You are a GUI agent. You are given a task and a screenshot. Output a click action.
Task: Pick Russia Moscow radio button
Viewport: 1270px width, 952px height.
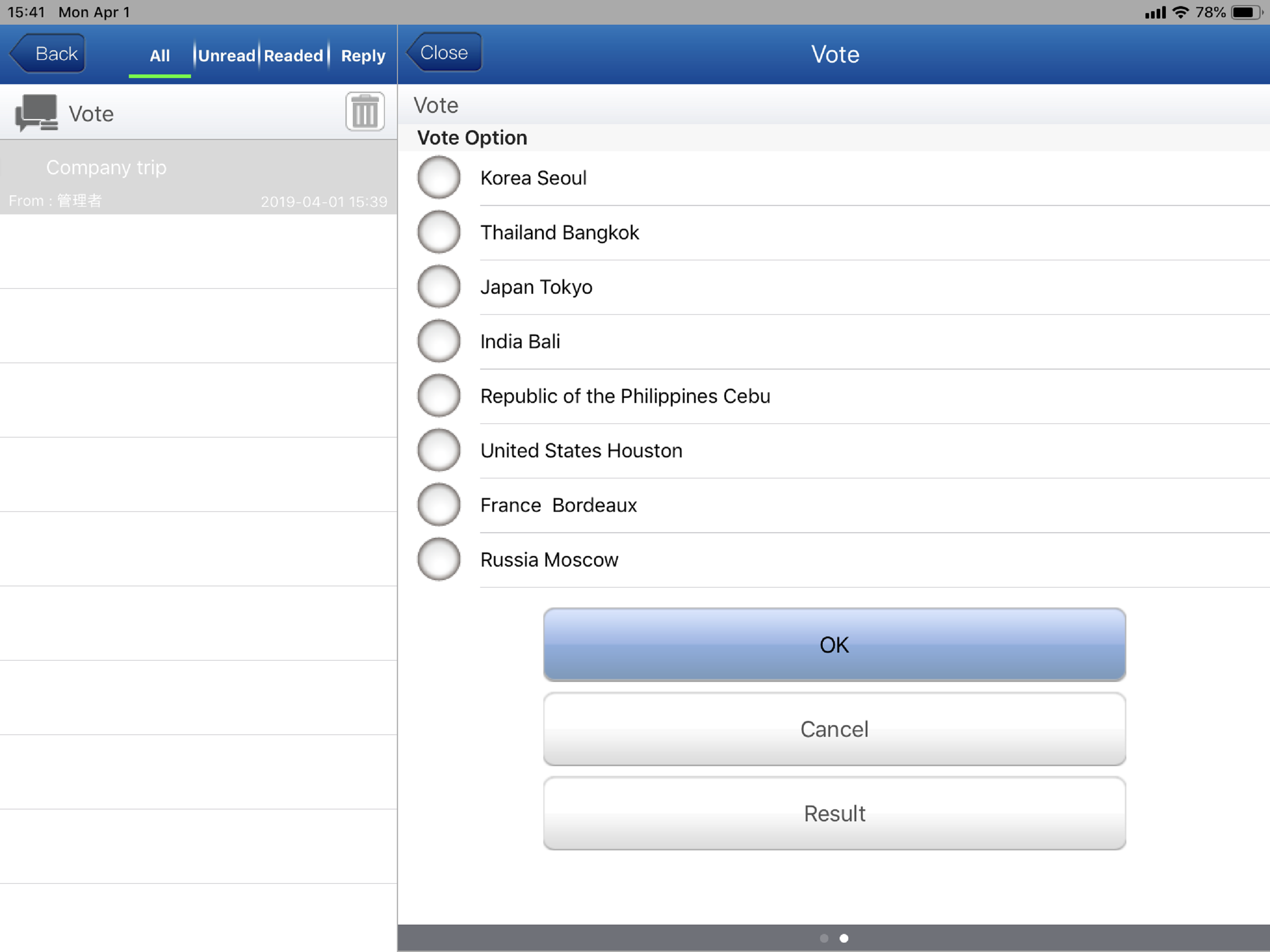[439, 559]
